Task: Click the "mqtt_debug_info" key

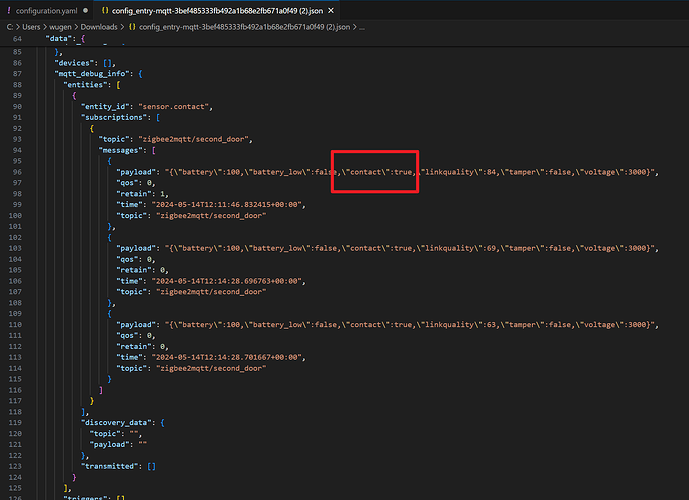Action: tap(92, 74)
